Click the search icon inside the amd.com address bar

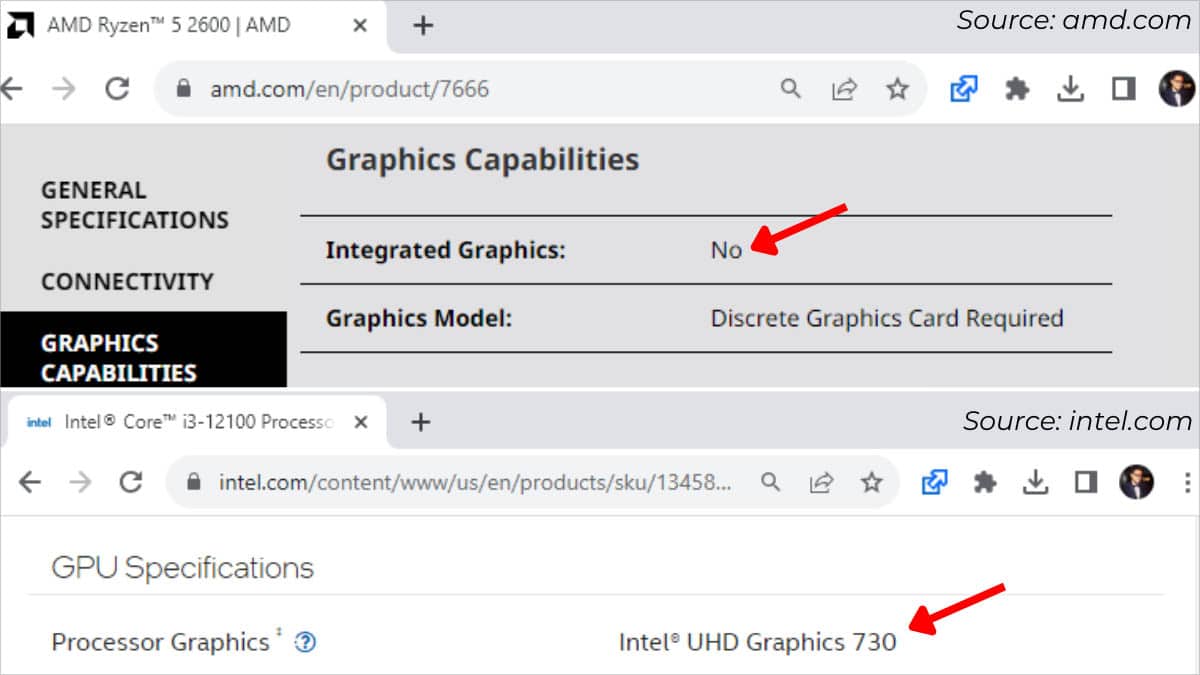[x=791, y=88]
